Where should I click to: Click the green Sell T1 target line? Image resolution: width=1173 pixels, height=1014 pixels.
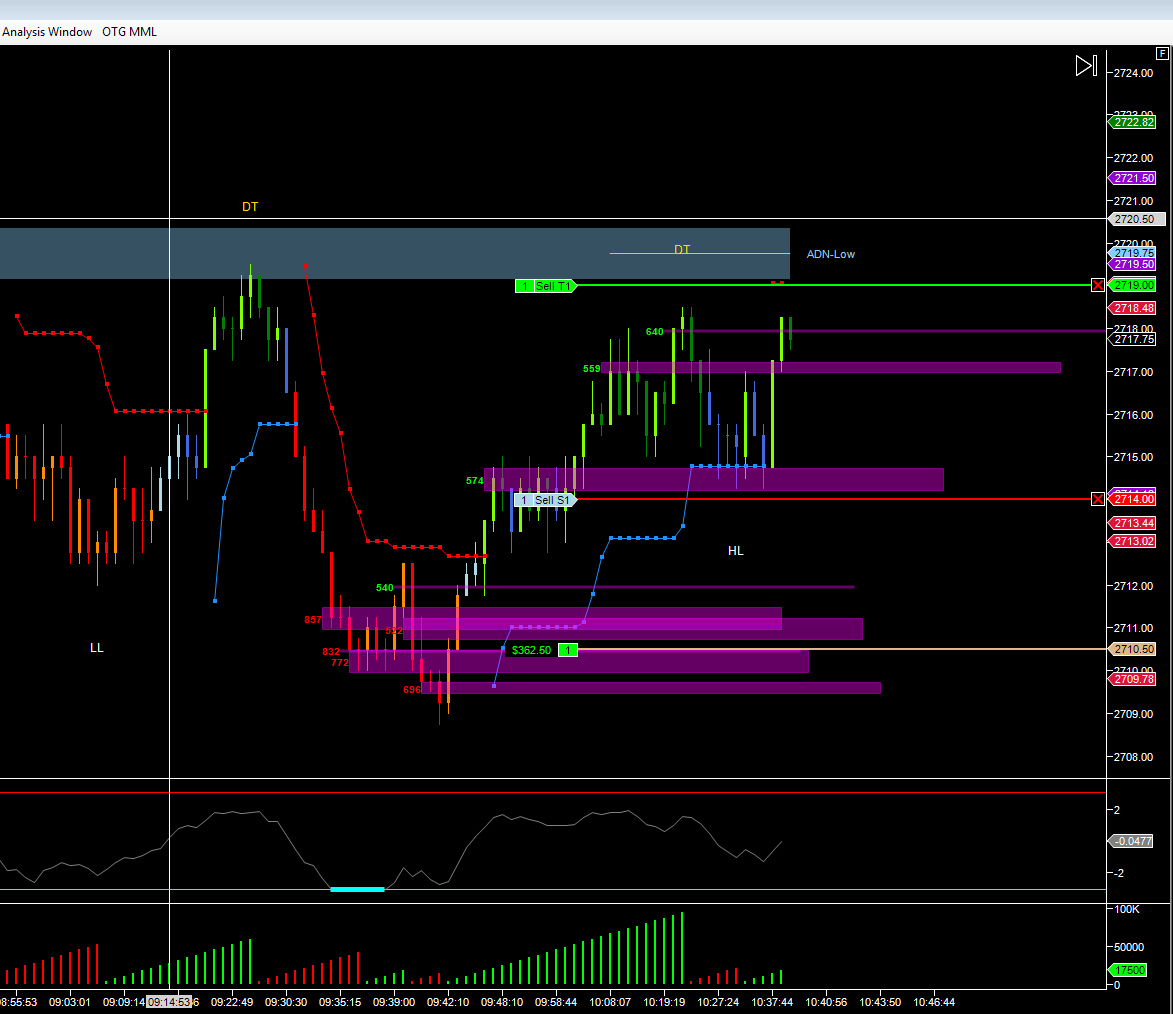click(x=833, y=285)
